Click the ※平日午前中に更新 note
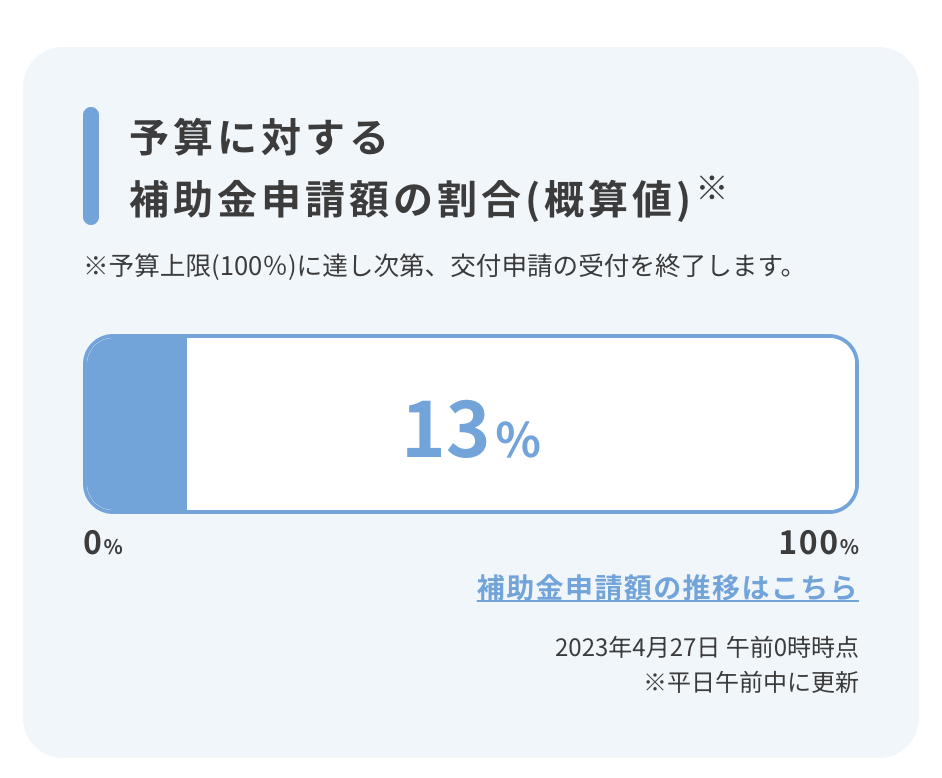Screen dimensions: 942x778 (752, 683)
